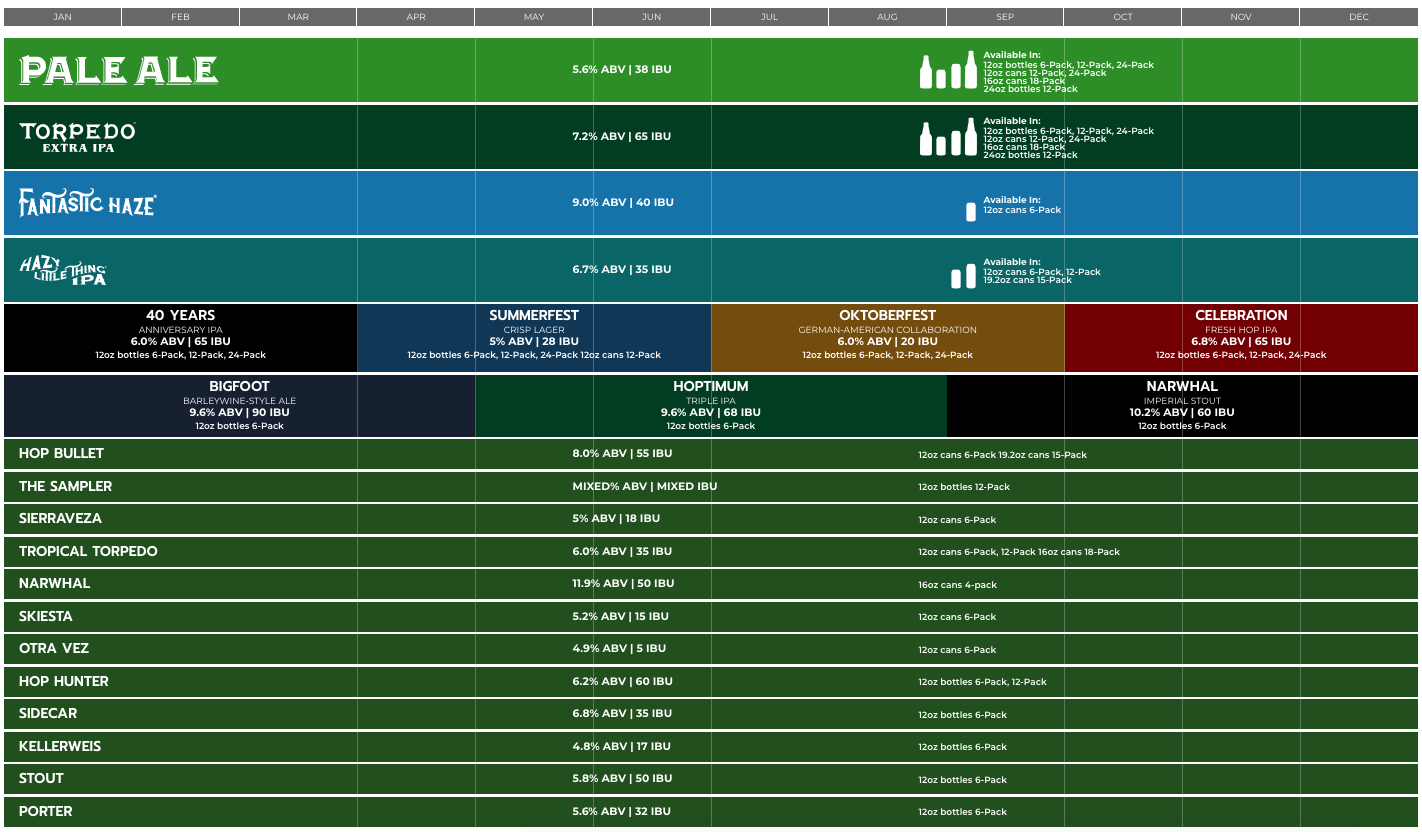This screenshot has width=1422, height=832.
Task: Click the '9.0% ABV | 40 IBU' text
Action: pyautogui.click(x=623, y=202)
